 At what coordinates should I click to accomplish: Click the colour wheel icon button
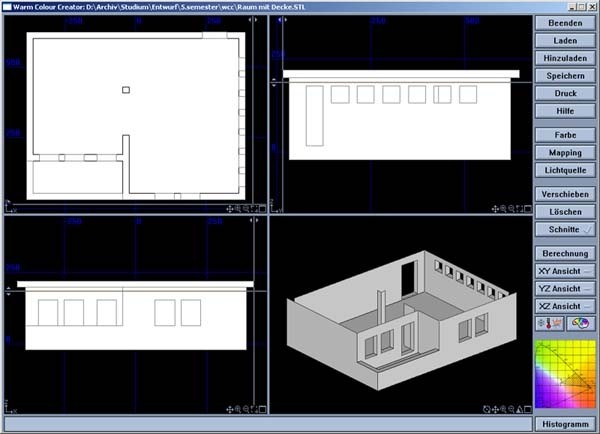click(x=580, y=324)
